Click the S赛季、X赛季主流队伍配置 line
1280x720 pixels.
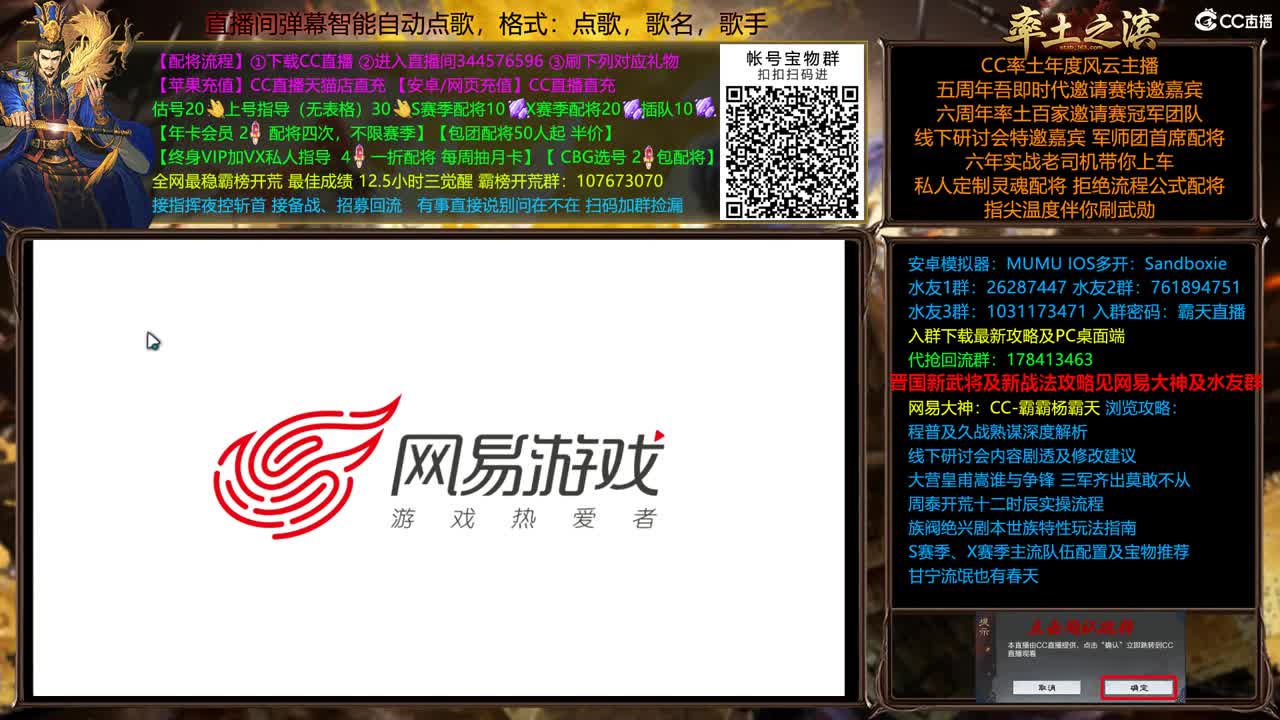[x=1048, y=552]
